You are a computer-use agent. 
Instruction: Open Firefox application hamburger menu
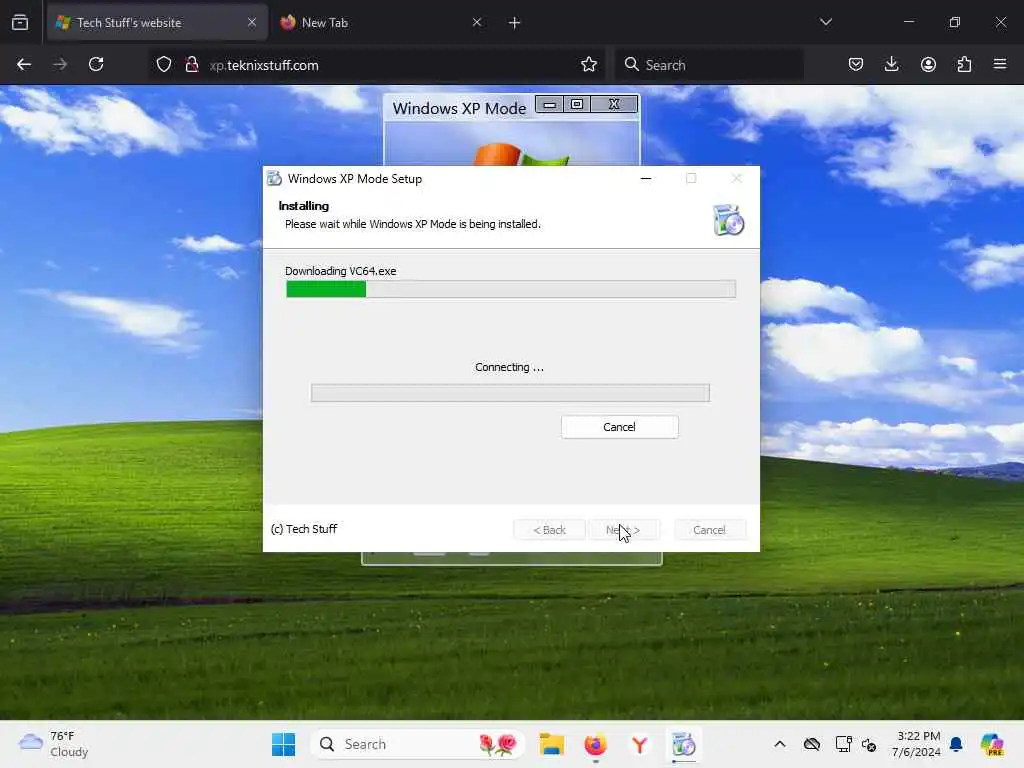1000,65
